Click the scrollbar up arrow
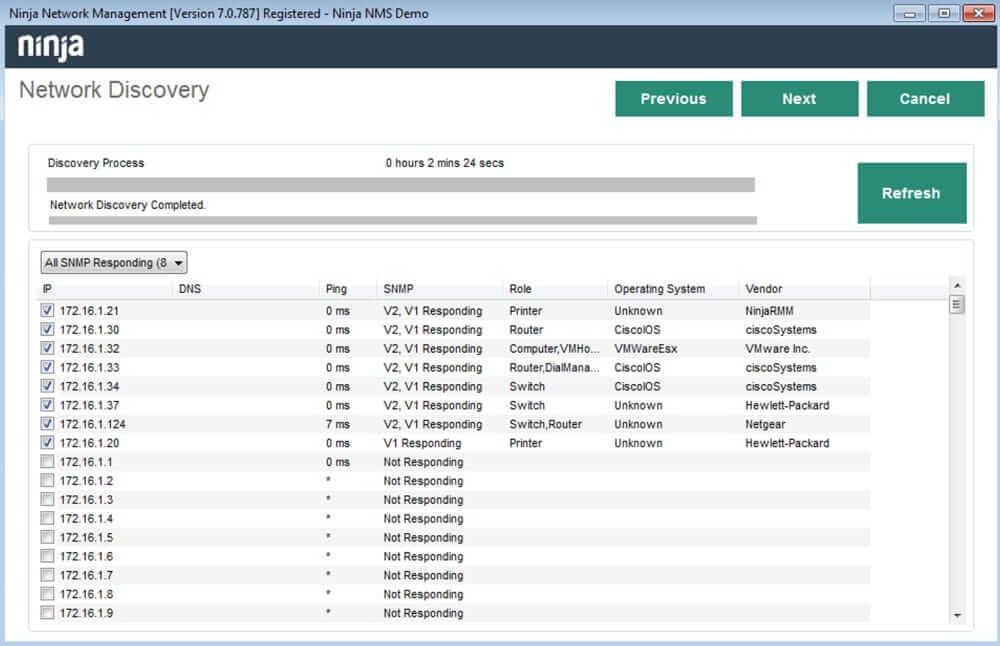 pyautogui.click(x=957, y=285)
